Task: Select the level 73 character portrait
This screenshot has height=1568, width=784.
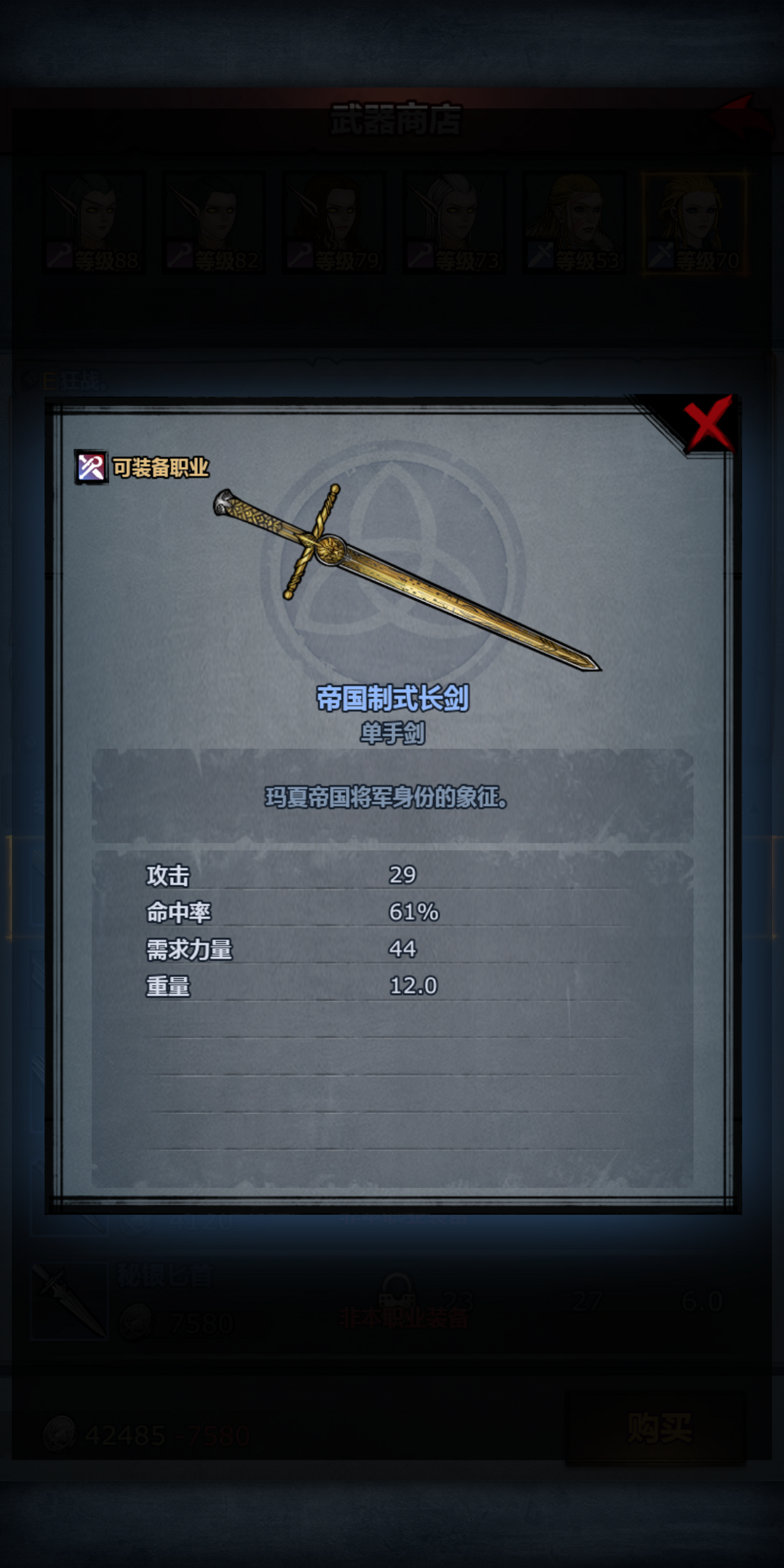Action: point(454,223)
